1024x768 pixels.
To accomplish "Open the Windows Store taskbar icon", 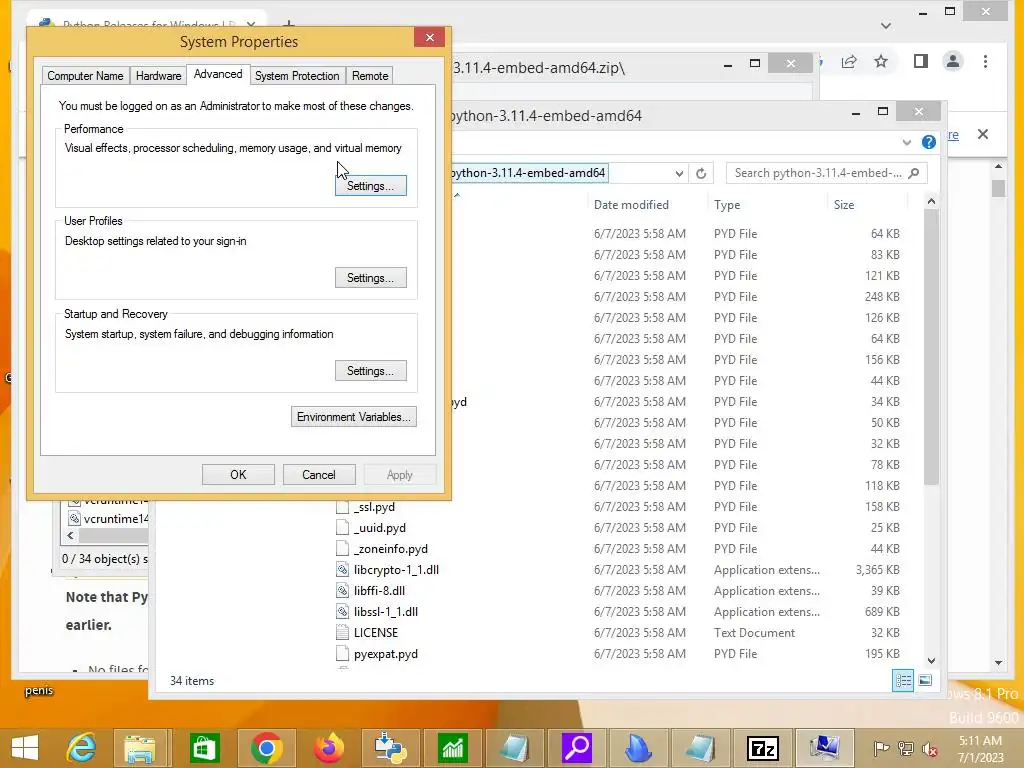I will [203, 747].
